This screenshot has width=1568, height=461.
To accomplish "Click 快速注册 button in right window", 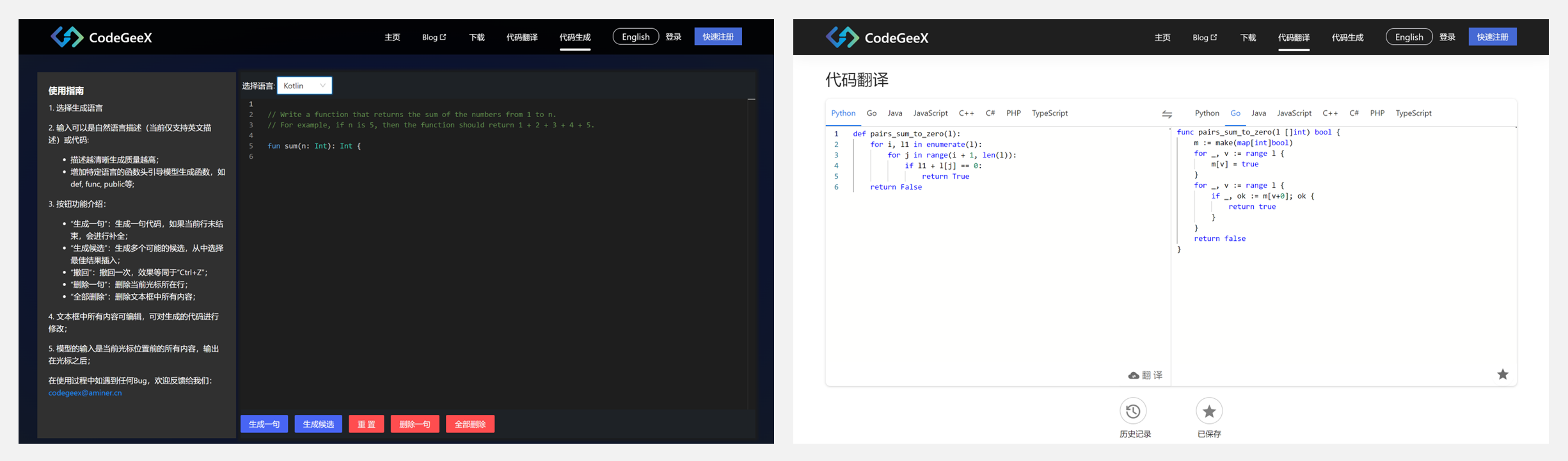I will click(1493, 36).
